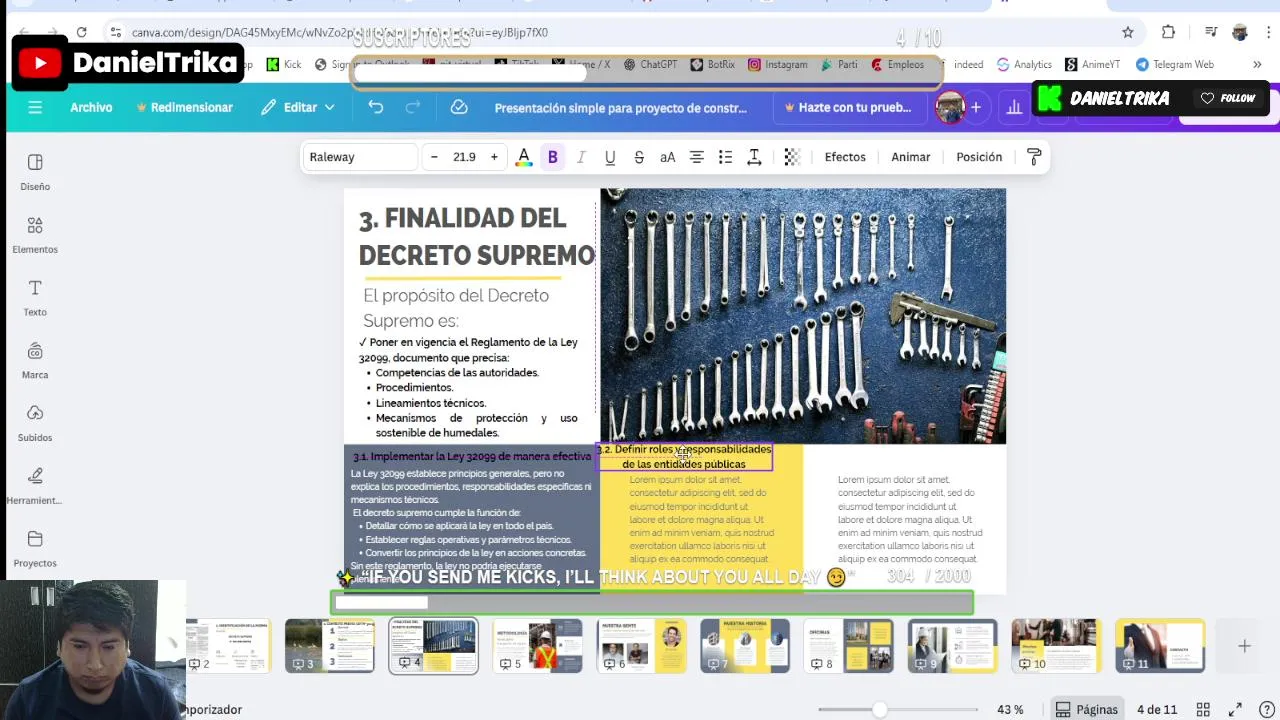Open the Raleway font family selector
1280x720 pixels.
point(360,157)
